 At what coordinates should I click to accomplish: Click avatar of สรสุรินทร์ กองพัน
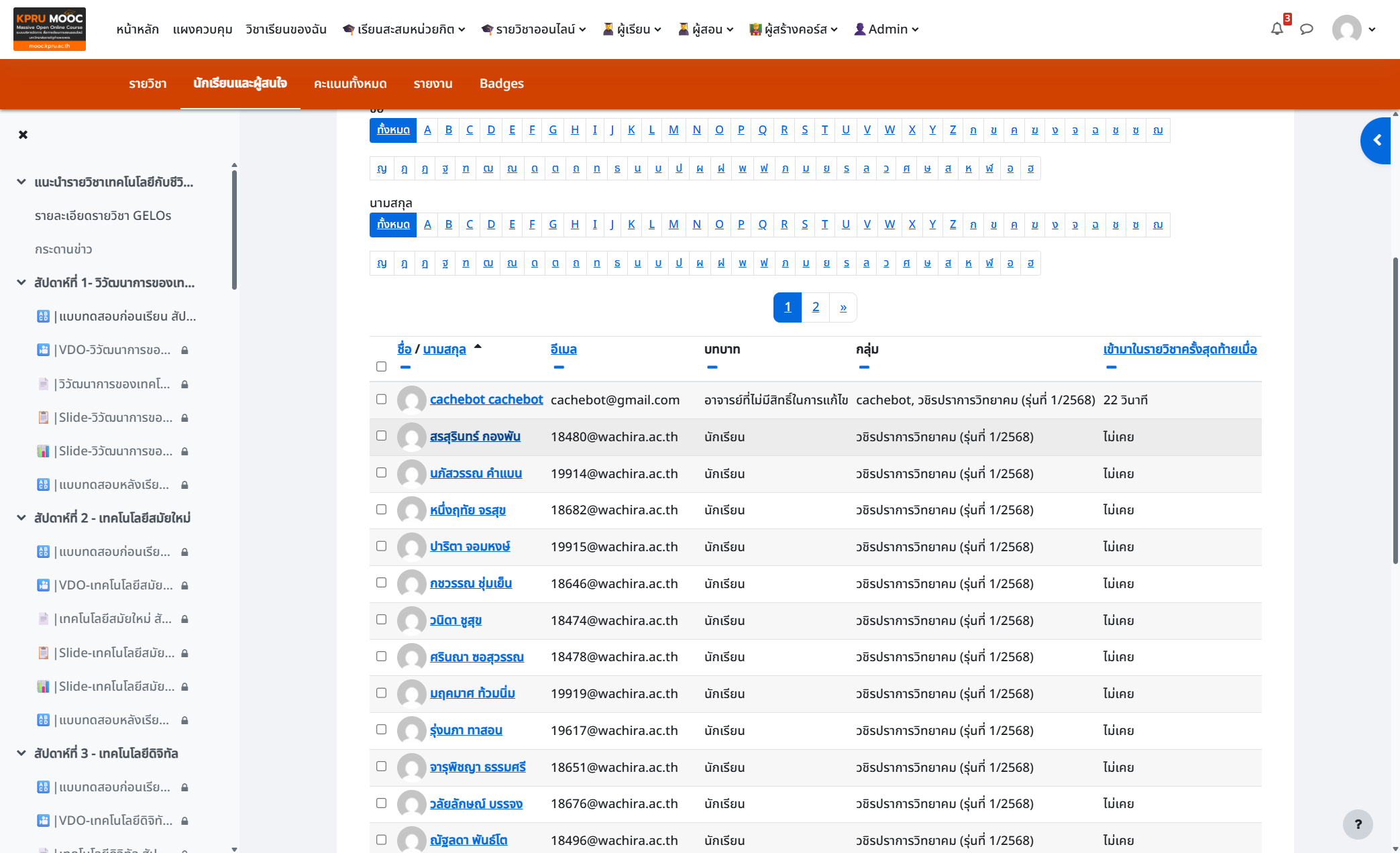pyautogui.click(x=412, y=437)
